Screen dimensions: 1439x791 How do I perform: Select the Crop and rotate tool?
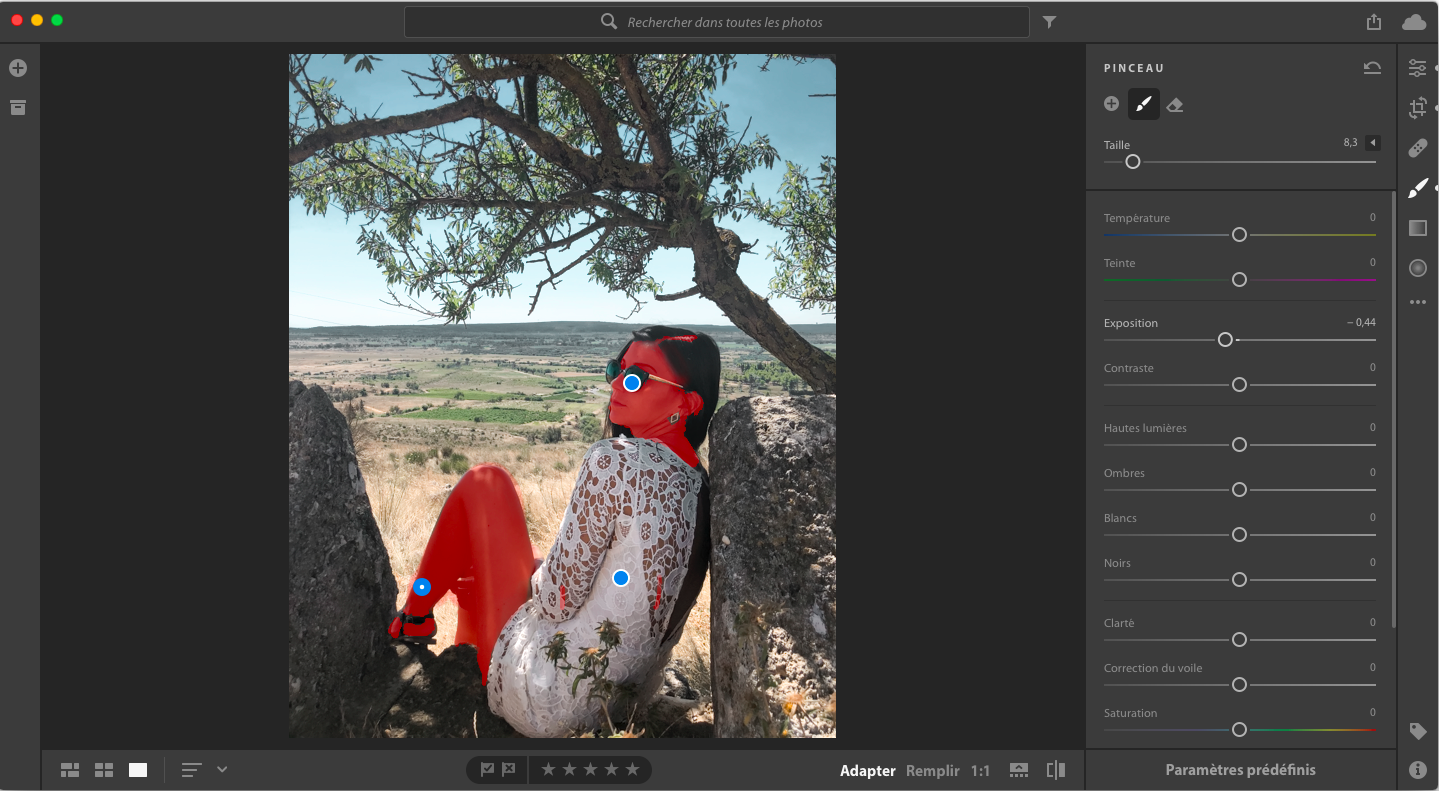tap(1417, 108)
